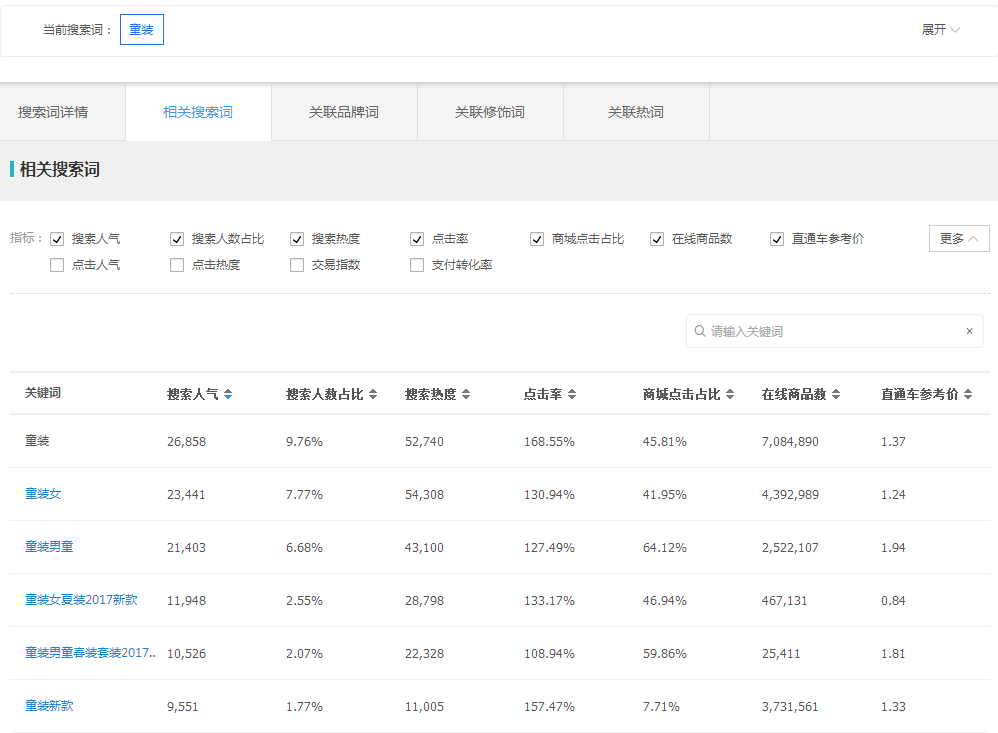Select the 在线商品数 value 3,731,561
Screen dimensions: 998x733
click(790, 707)
